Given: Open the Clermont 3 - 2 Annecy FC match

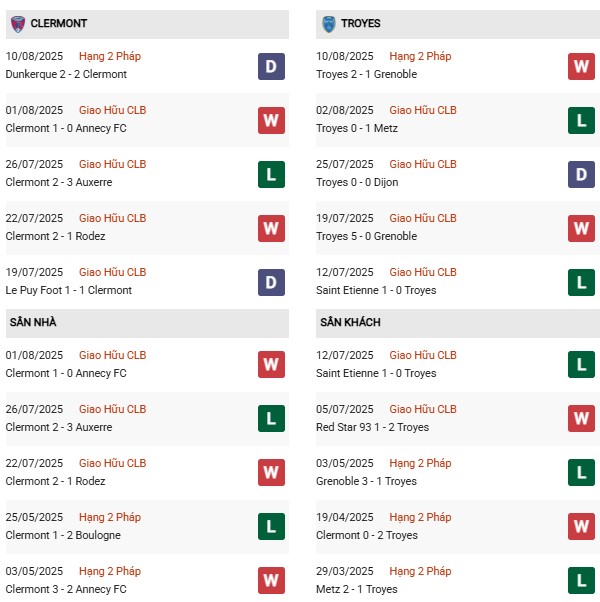Looking at the screenshot, I should click(66, 589).
